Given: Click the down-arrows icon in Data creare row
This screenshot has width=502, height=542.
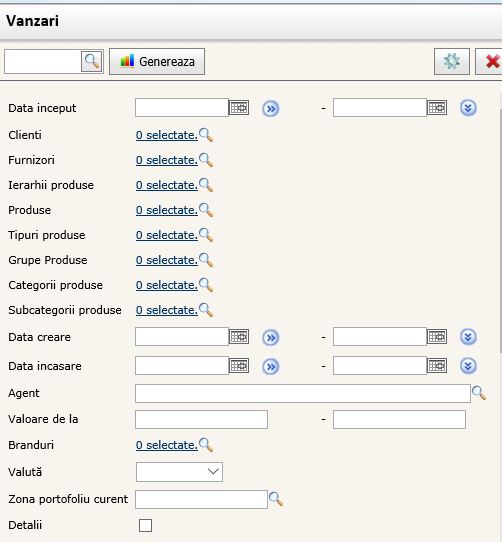Looking at the screenshot, I should [x=468, y=337].
